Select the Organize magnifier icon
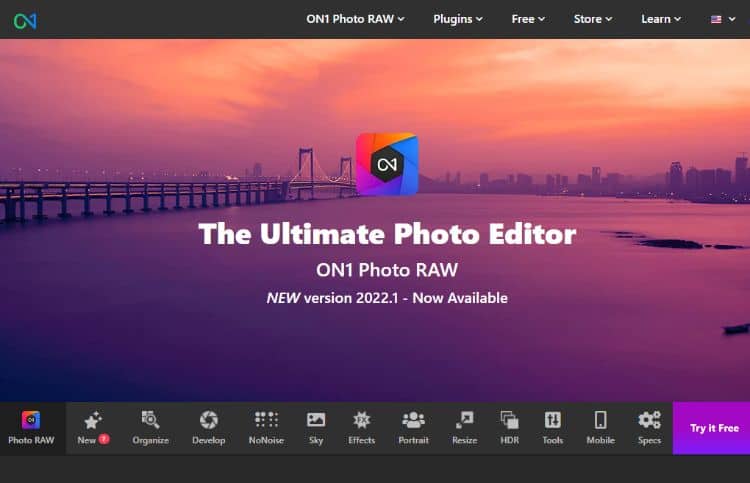The height and width of the screenshot is (483, 750). (x=150, y=420)
